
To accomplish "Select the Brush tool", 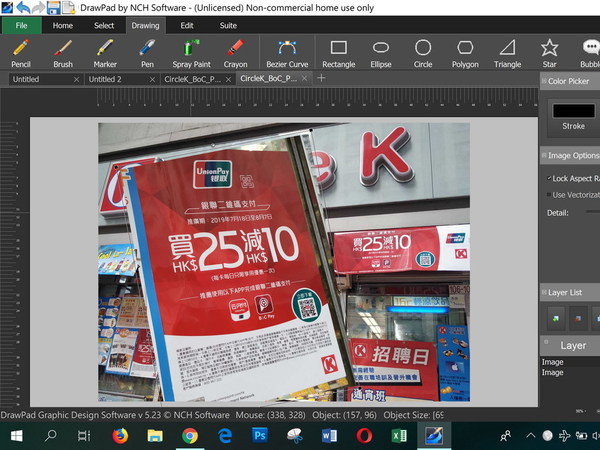I will [63, 53].
